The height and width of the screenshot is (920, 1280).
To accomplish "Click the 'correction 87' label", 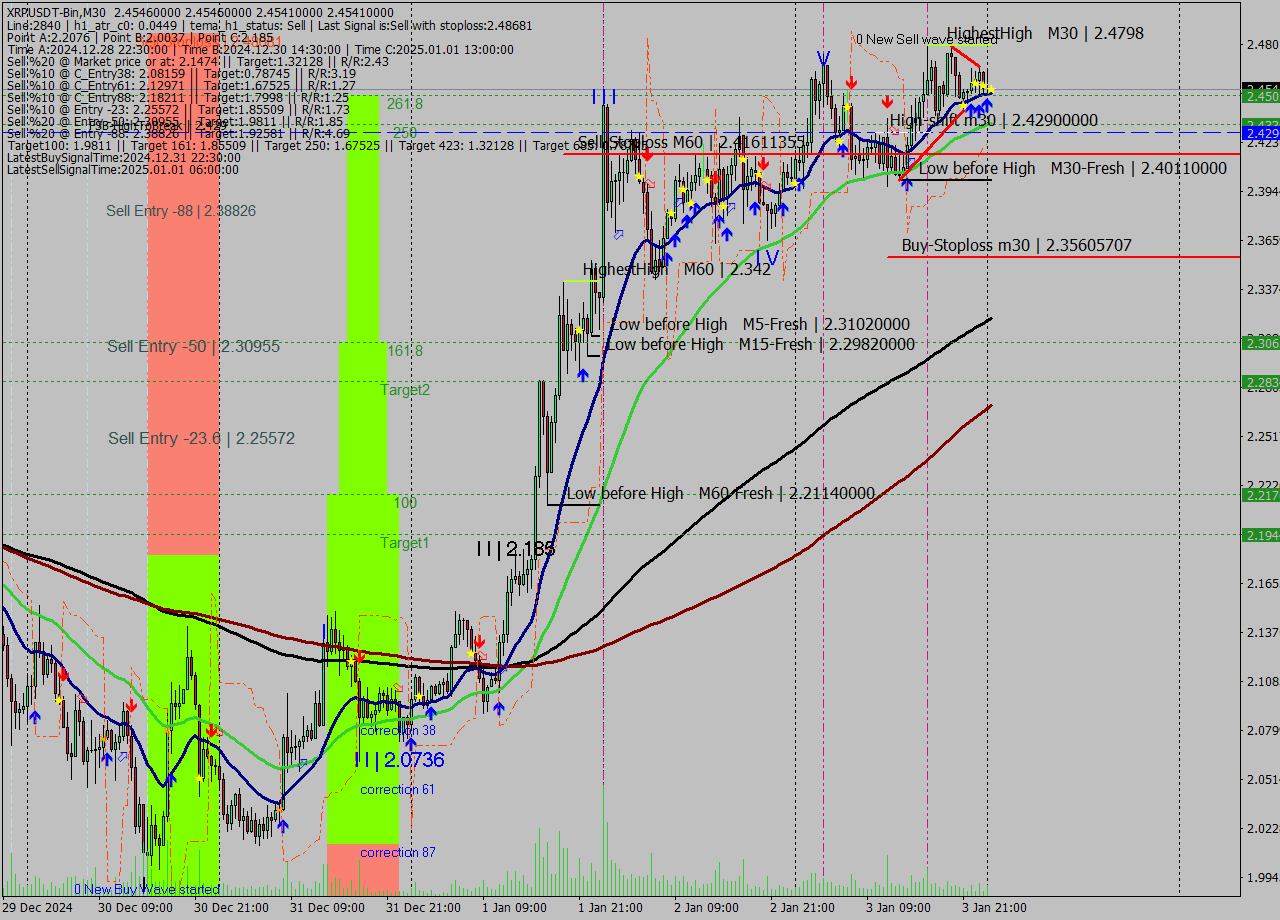I will click(397, 853).
